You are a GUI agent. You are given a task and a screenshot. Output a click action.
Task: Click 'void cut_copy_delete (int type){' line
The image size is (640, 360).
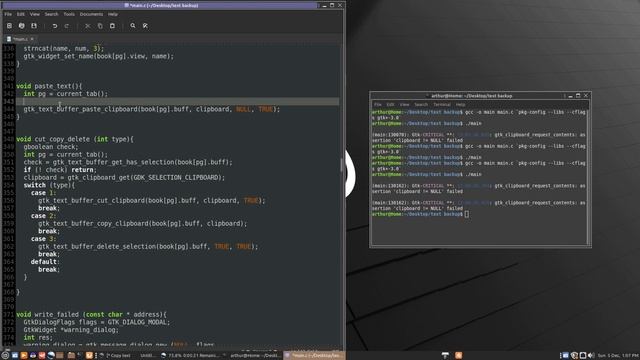[75, 139]
